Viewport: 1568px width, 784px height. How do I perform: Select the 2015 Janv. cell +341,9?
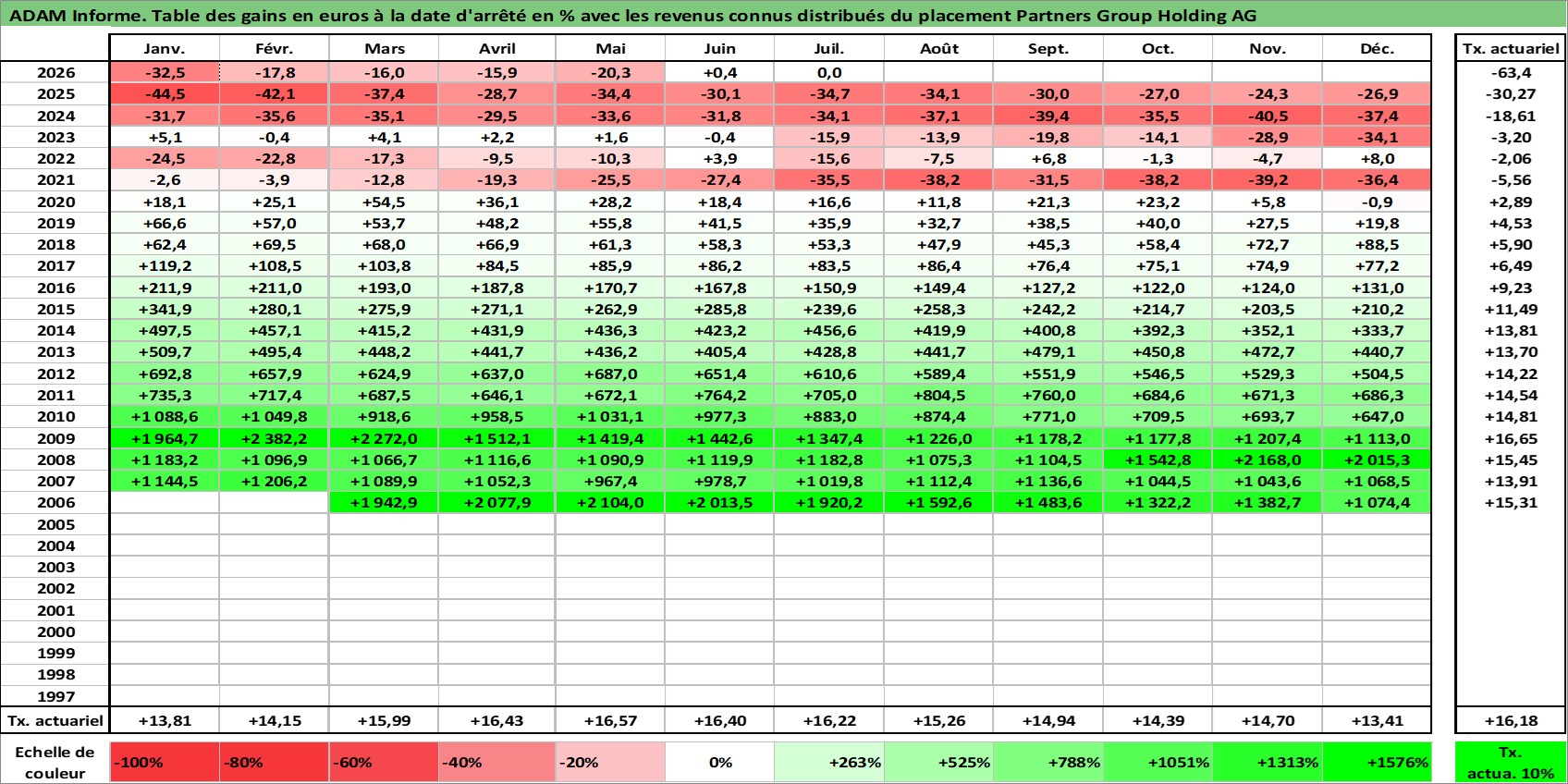(x=165, y=309)
